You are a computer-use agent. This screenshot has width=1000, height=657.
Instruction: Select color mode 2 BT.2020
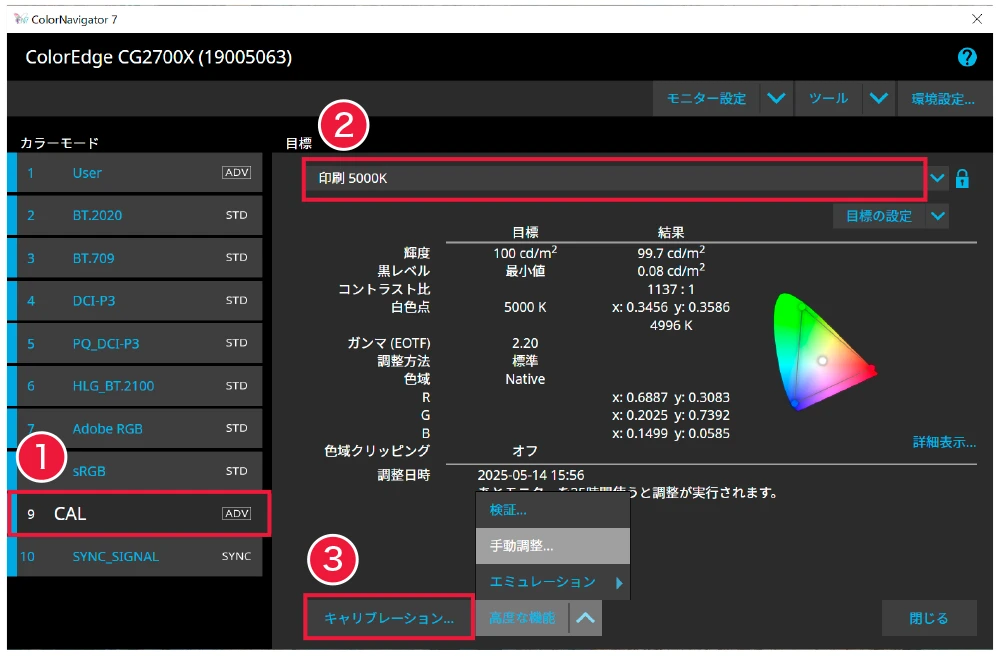[x=135, y=216]
